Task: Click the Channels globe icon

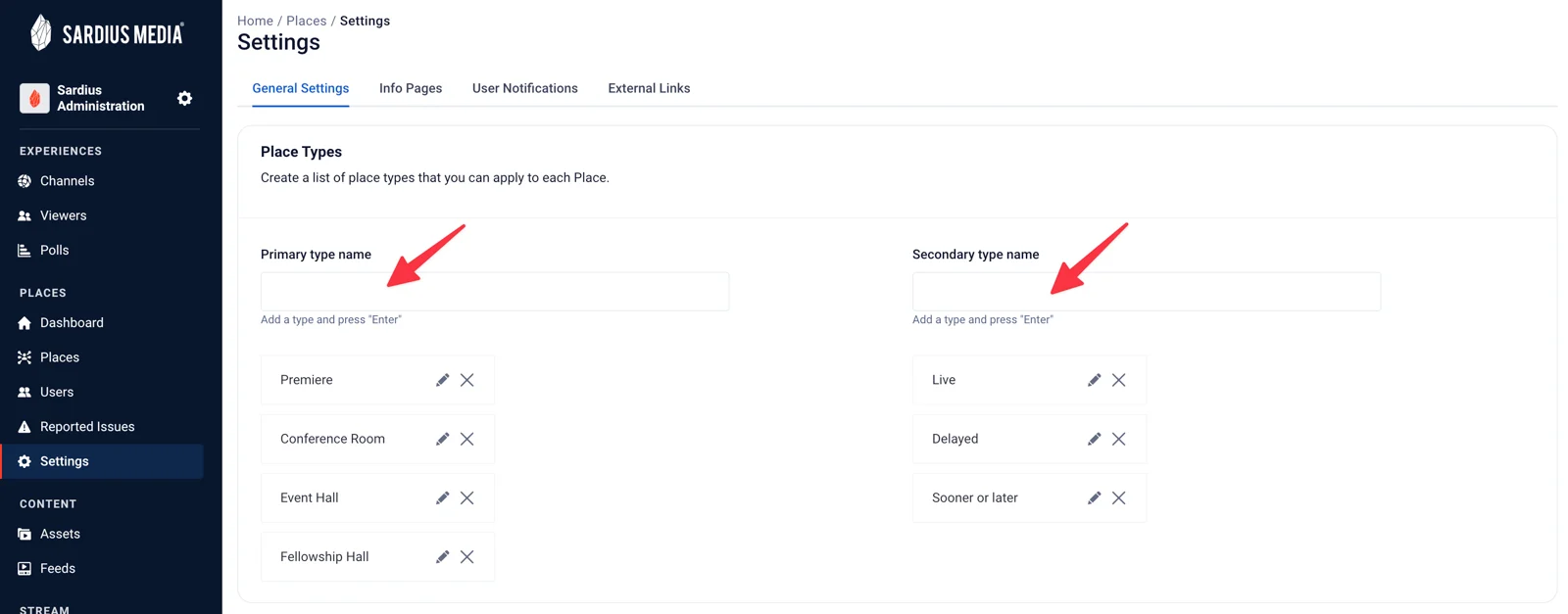Action: [24, 181]
